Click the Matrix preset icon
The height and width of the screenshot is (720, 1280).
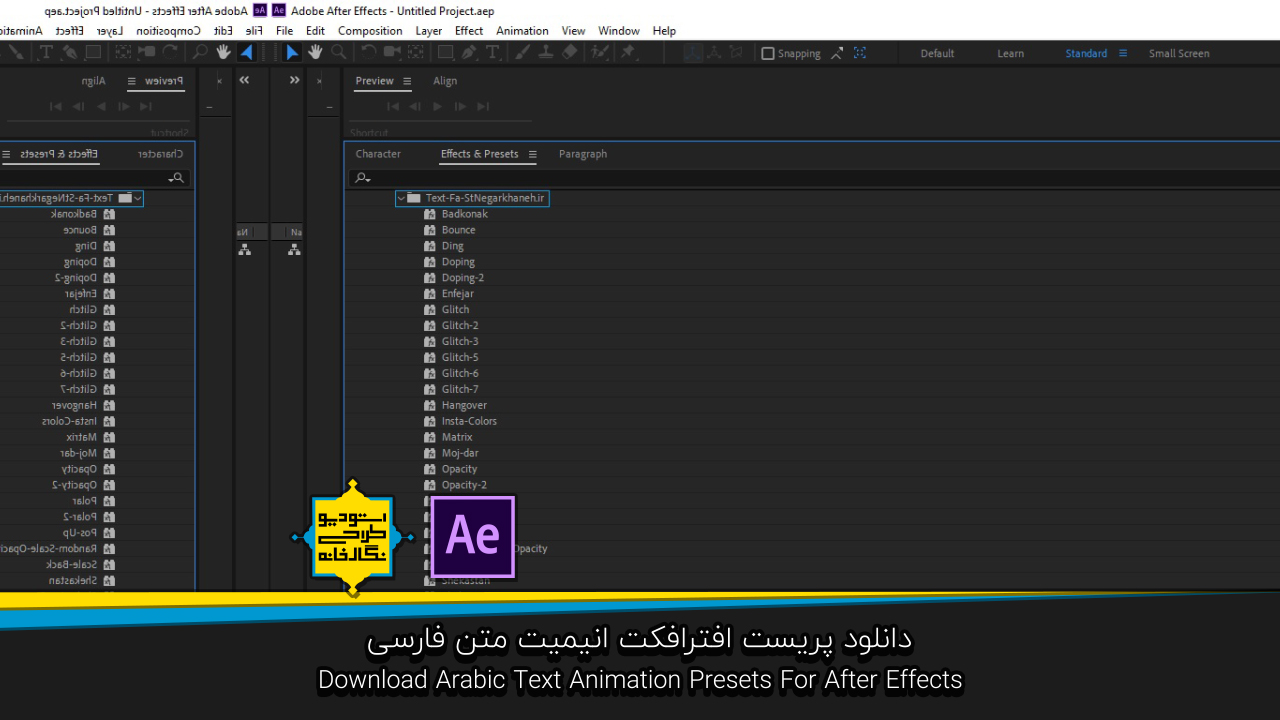tap(430, 437)
